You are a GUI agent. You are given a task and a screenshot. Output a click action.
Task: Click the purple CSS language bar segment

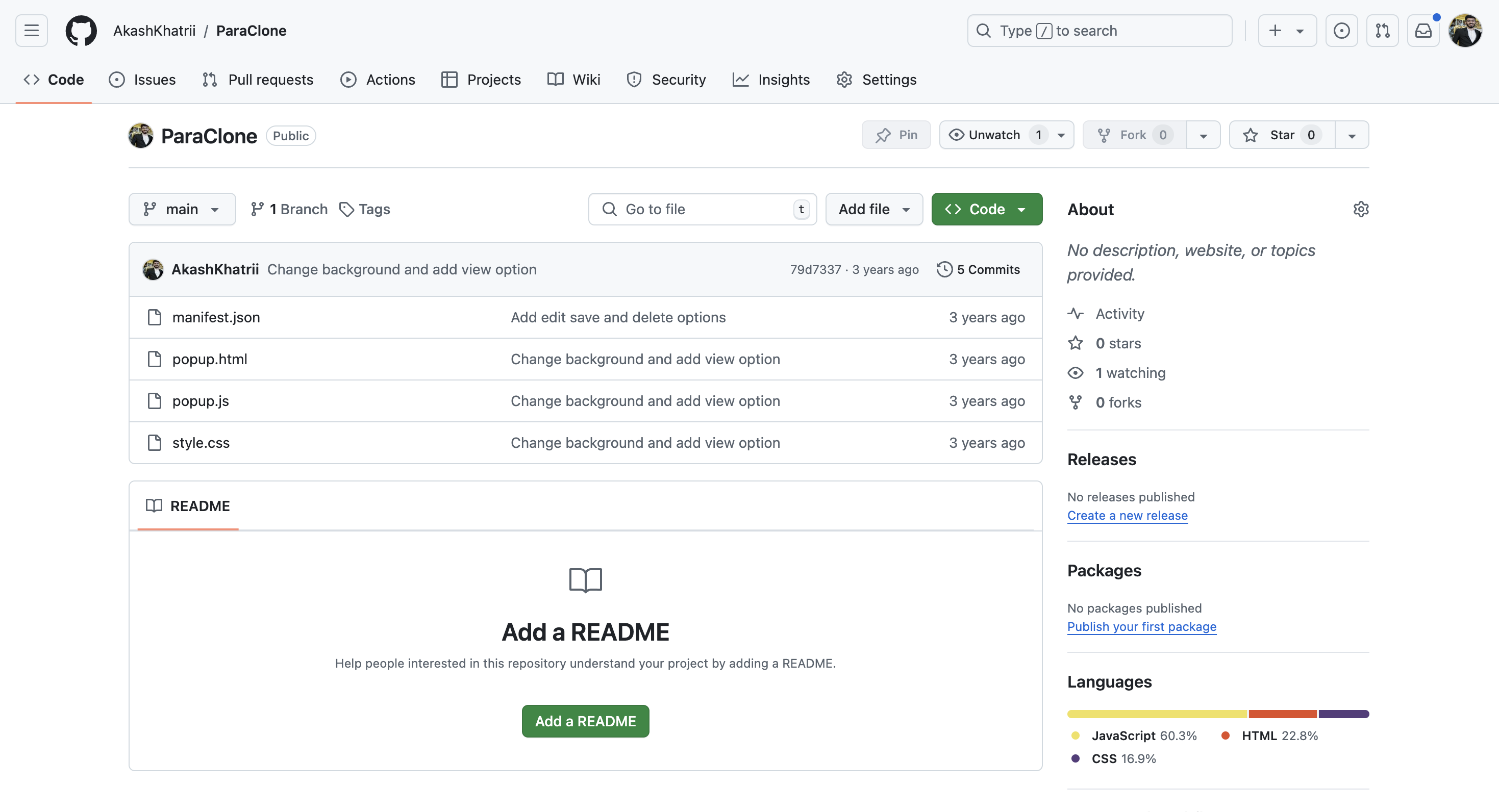coord(1343,714)
